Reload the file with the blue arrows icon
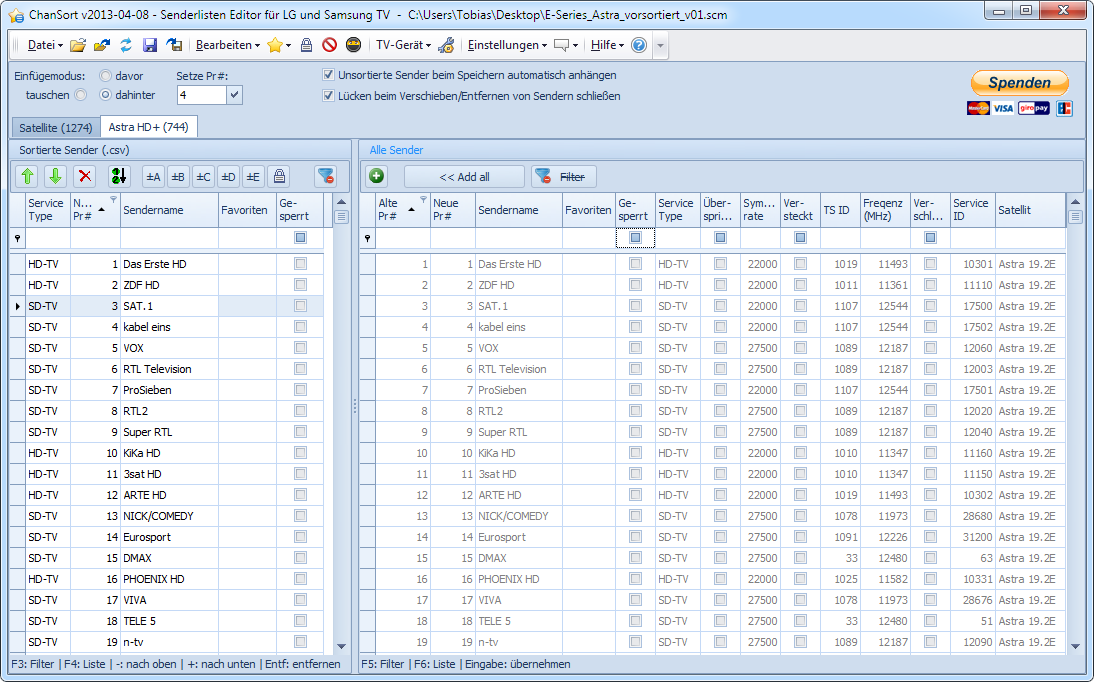The width and height of the screenshot is (1094, 682). click(x=126, y=45)
